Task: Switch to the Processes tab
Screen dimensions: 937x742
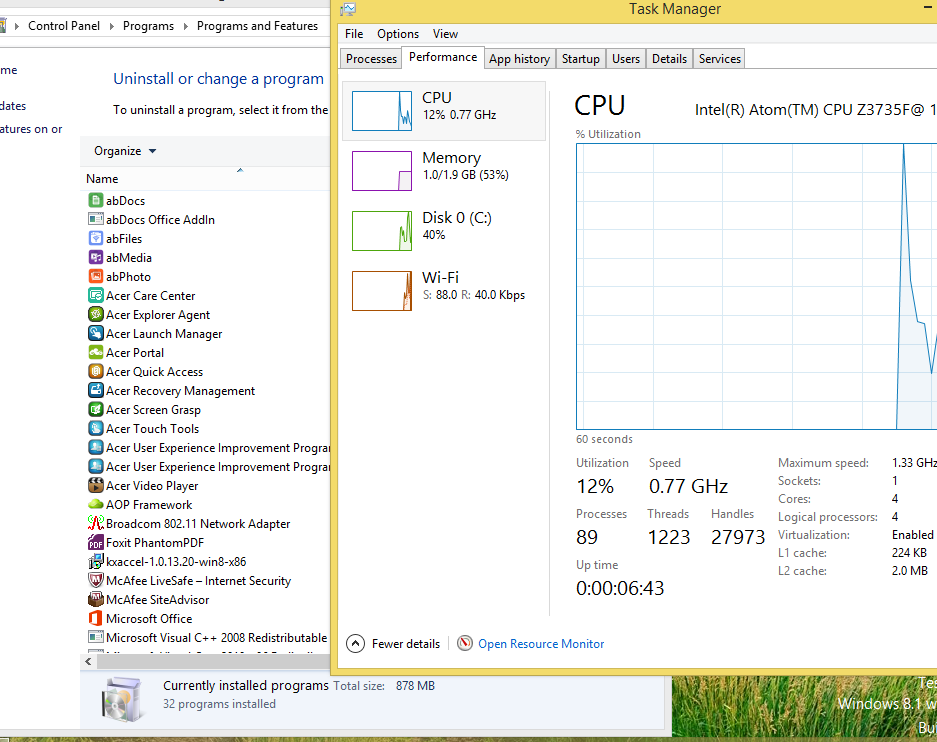Action: (371, 59)
